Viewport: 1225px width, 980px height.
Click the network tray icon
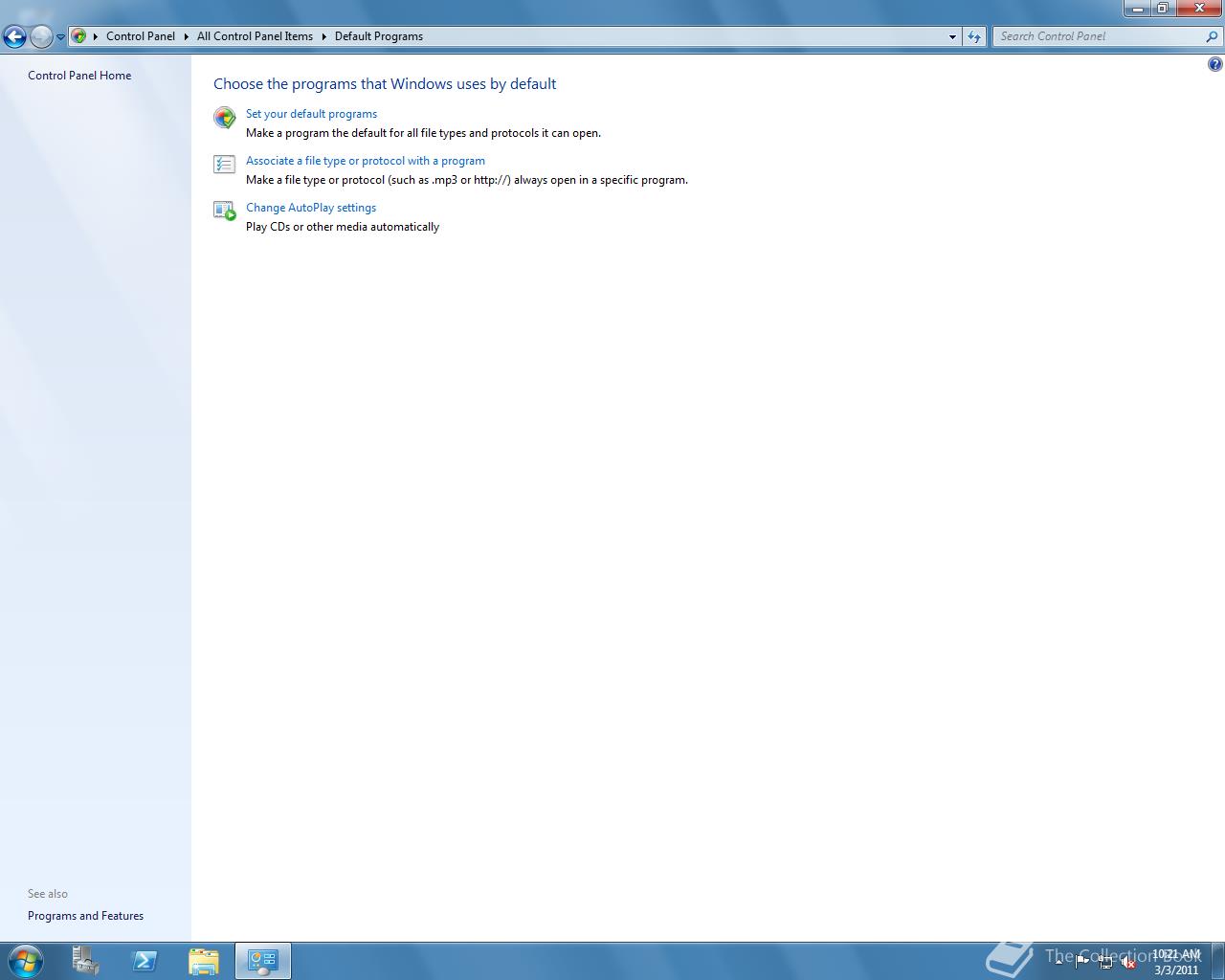[1105, 962]
